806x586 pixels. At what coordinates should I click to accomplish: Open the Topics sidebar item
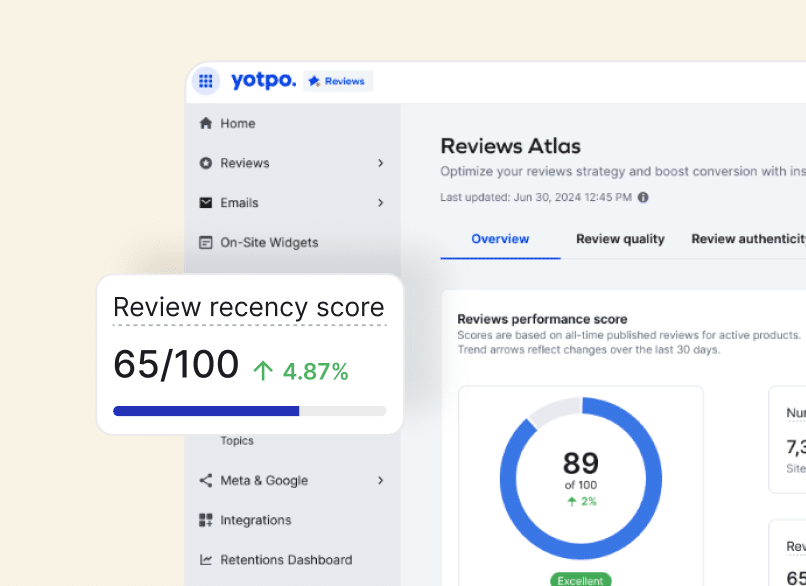click(237, 441)
